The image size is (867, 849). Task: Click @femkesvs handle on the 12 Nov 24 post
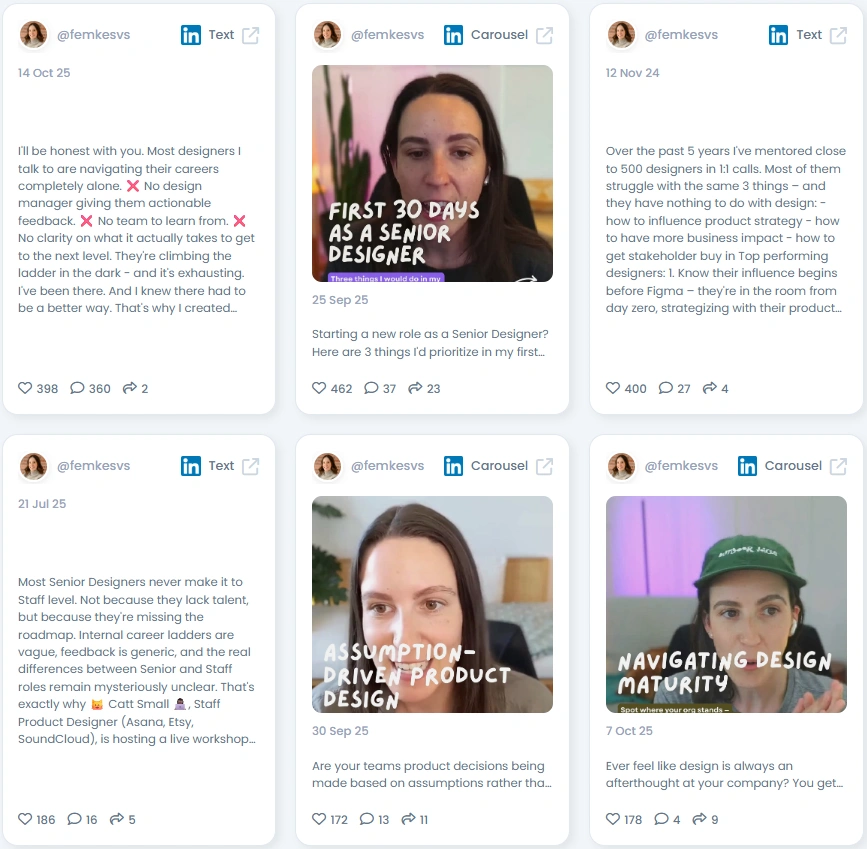(681, 35)
